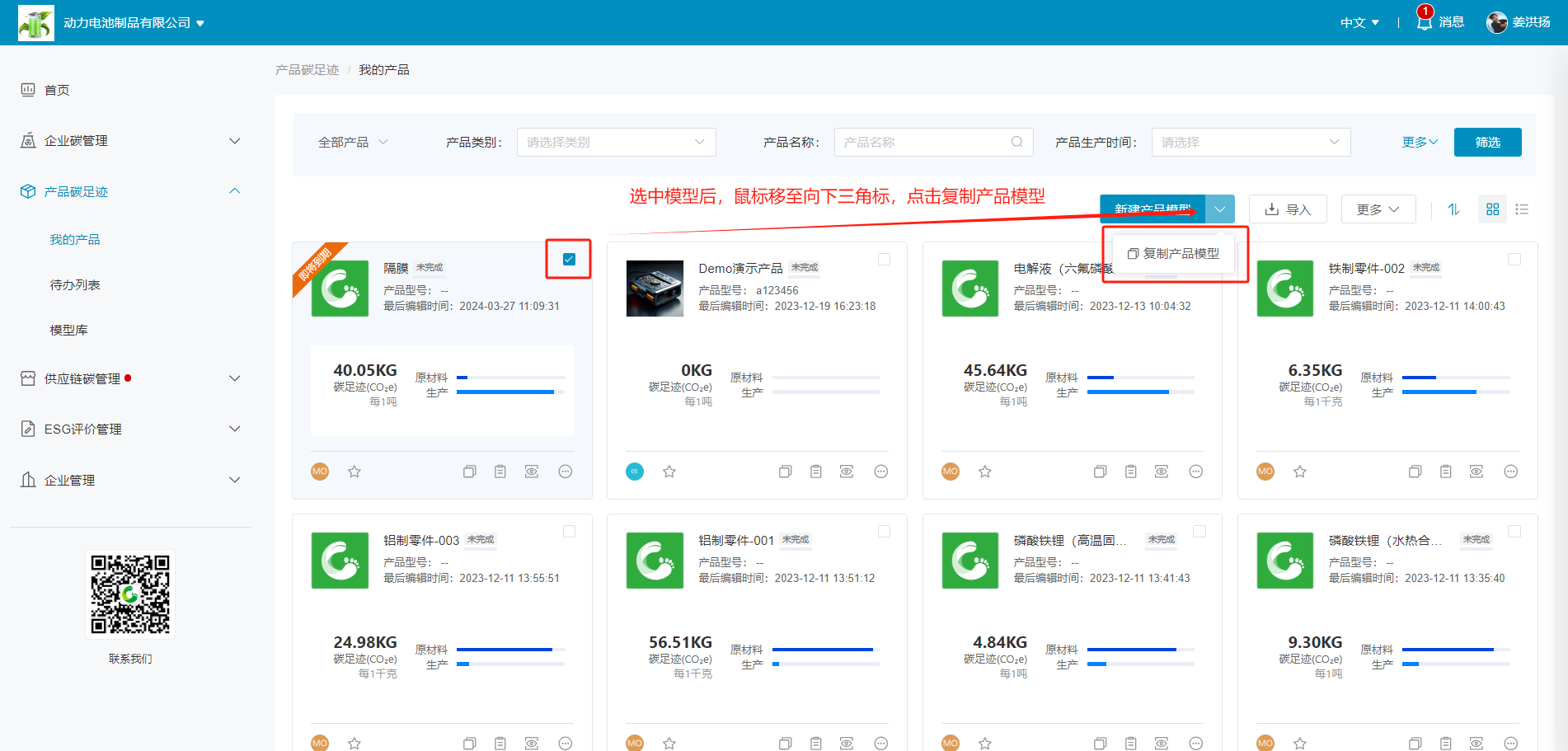Choose 复制产品模型 from dropdown menu

click(x=1173, y=254)
